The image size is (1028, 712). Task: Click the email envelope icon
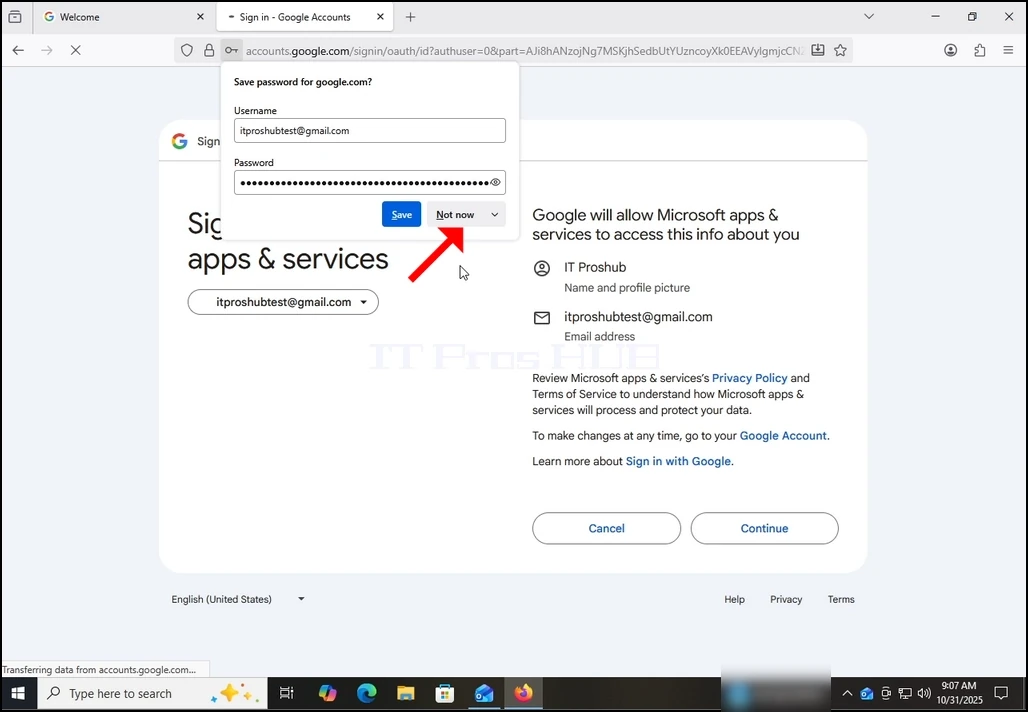[542, 318]
